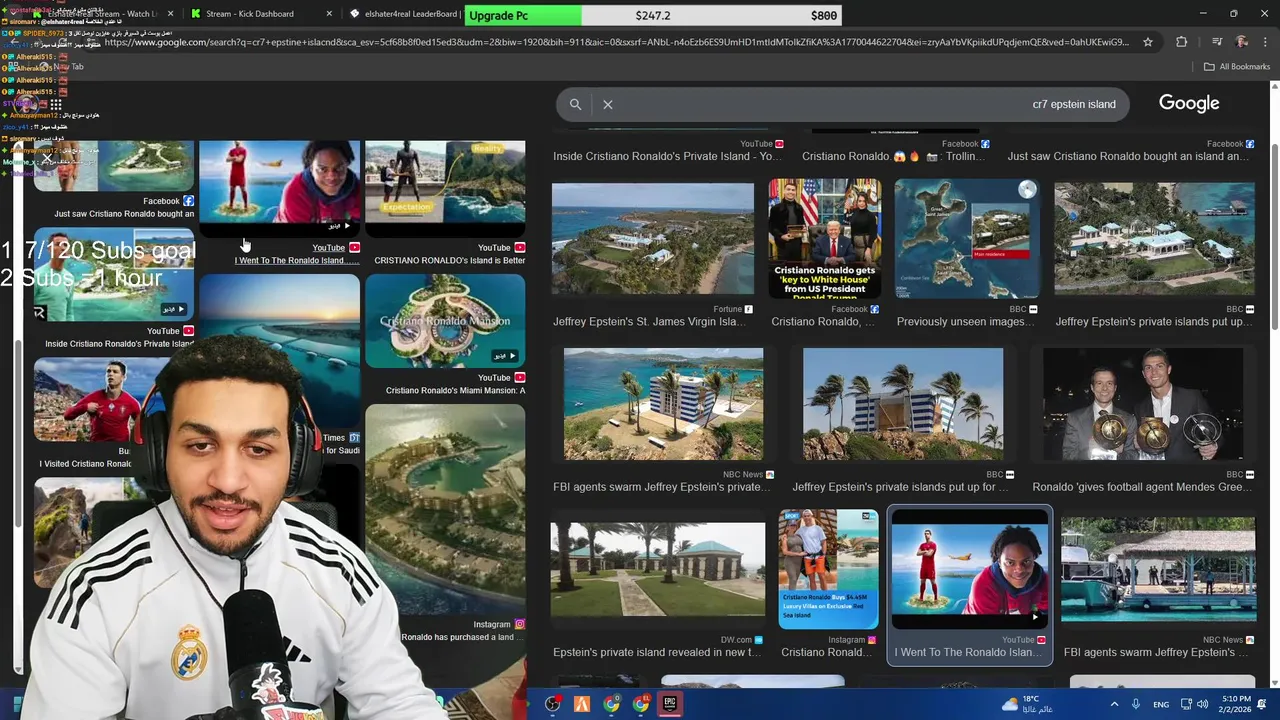The height and width of the screenshot is (720, 1280).
Task: Click the search magnifier icon in Google search box
Action: point(575,104)
